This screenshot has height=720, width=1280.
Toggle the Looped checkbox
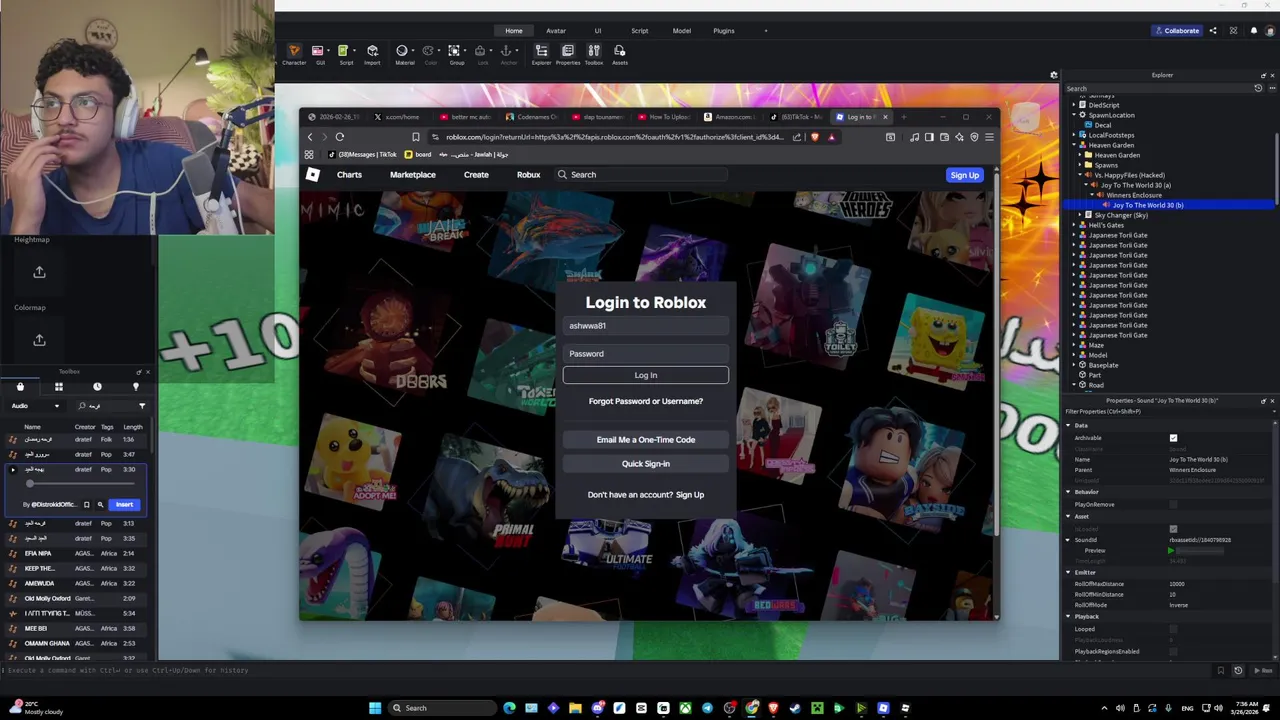click(1173, 629)
